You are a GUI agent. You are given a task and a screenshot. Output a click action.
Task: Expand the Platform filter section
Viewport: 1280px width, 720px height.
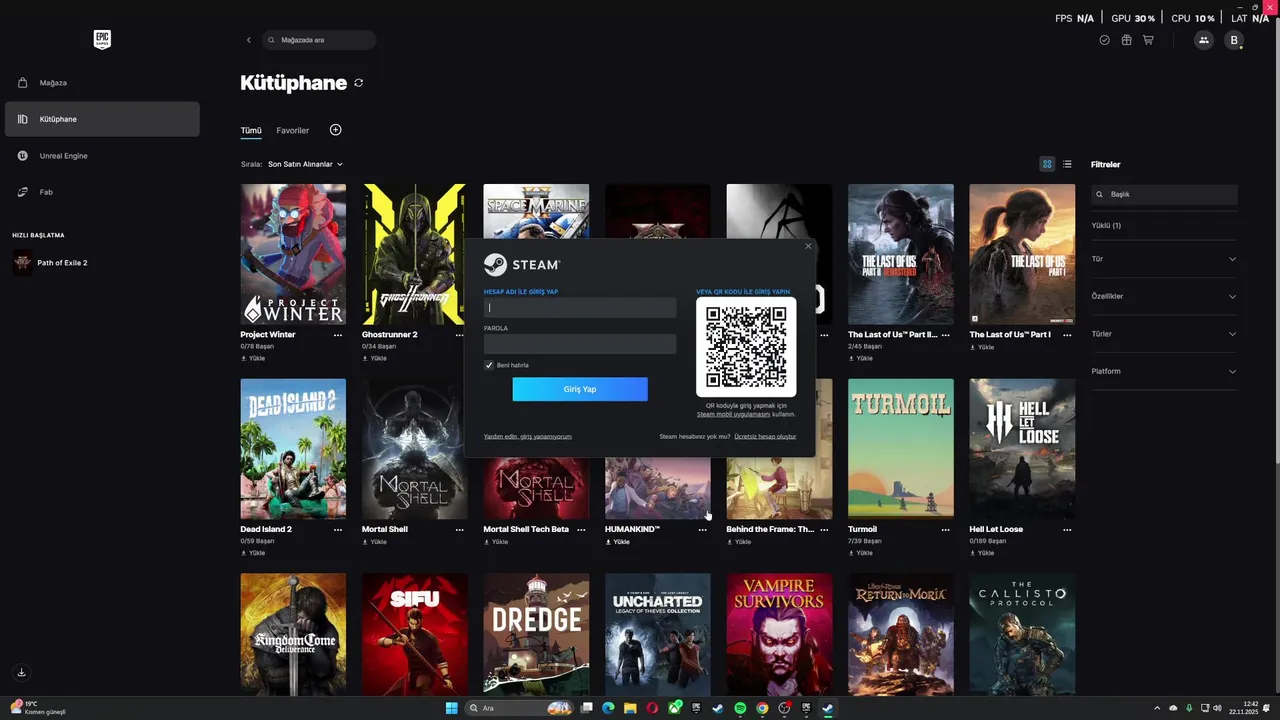1164,371
